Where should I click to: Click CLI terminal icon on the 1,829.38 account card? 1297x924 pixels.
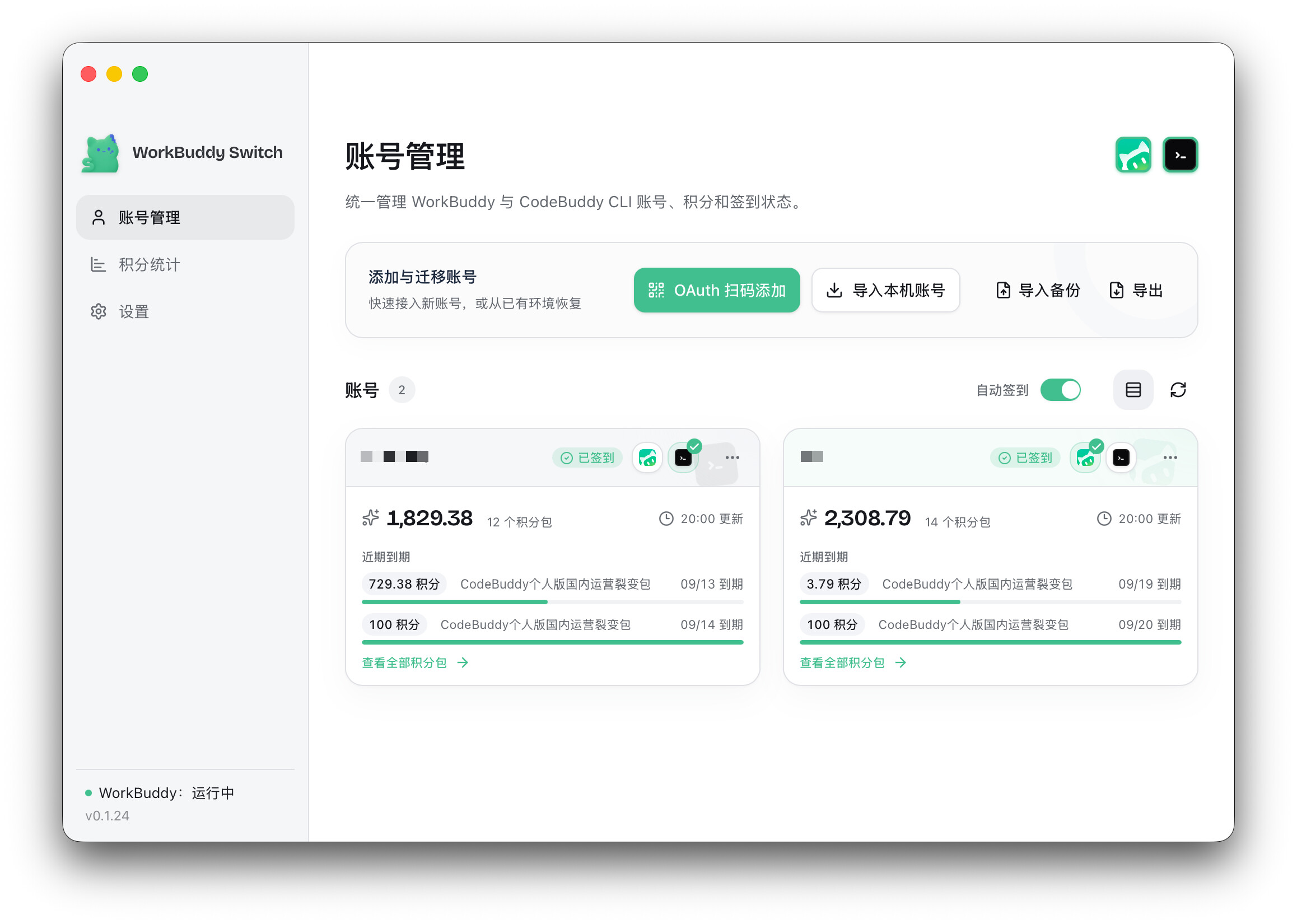pos(683,458)
